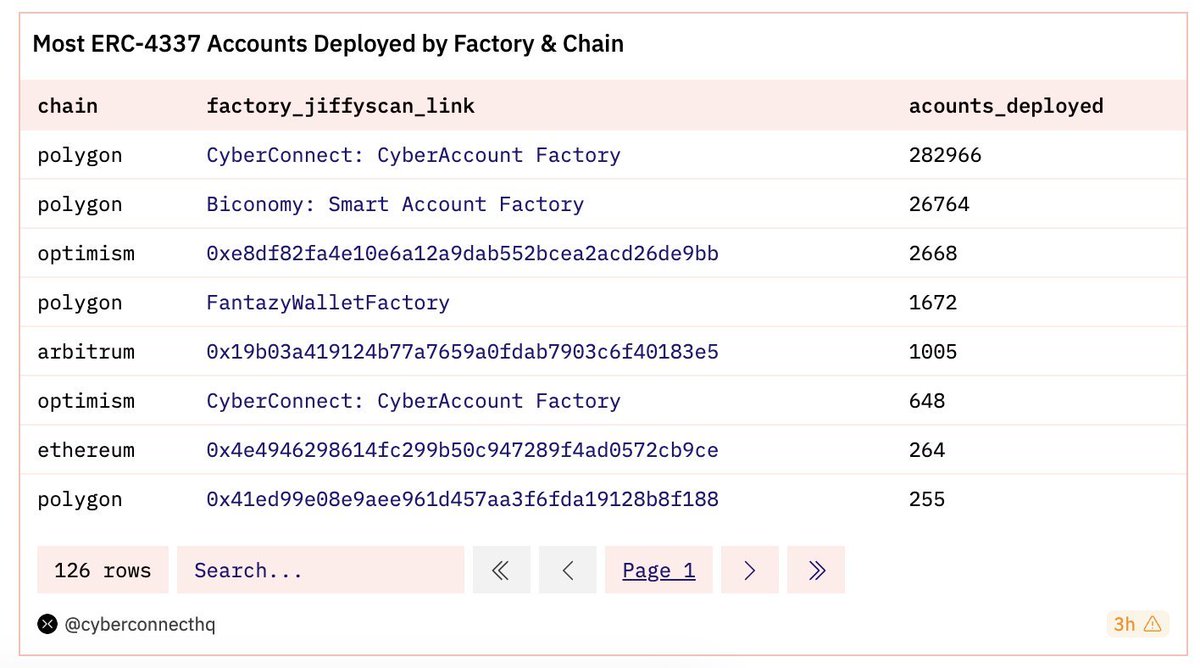
Task: Go to the previous page arrow
Action: coord(567,570)
